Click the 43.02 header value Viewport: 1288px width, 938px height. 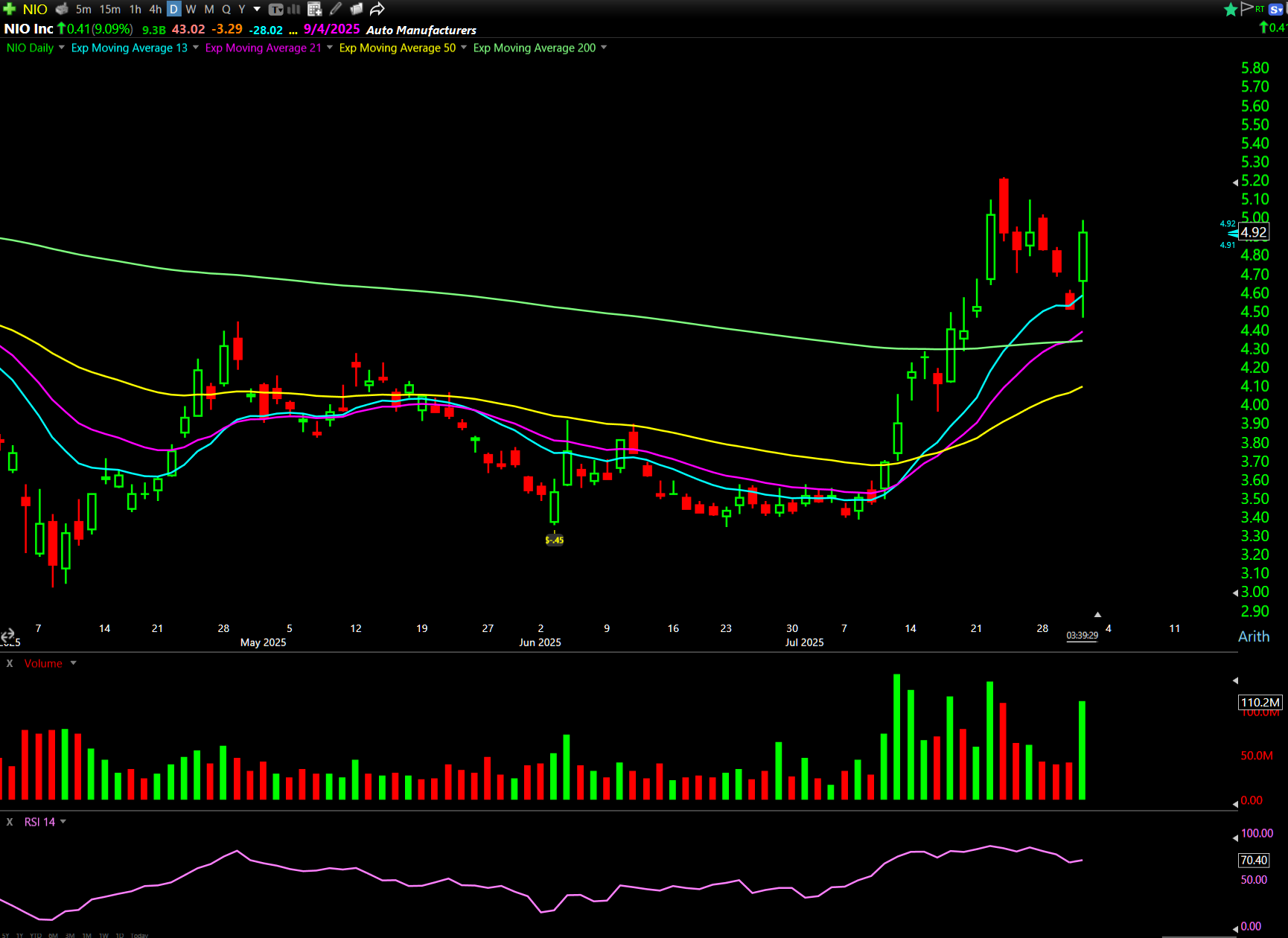pos(188,29)
